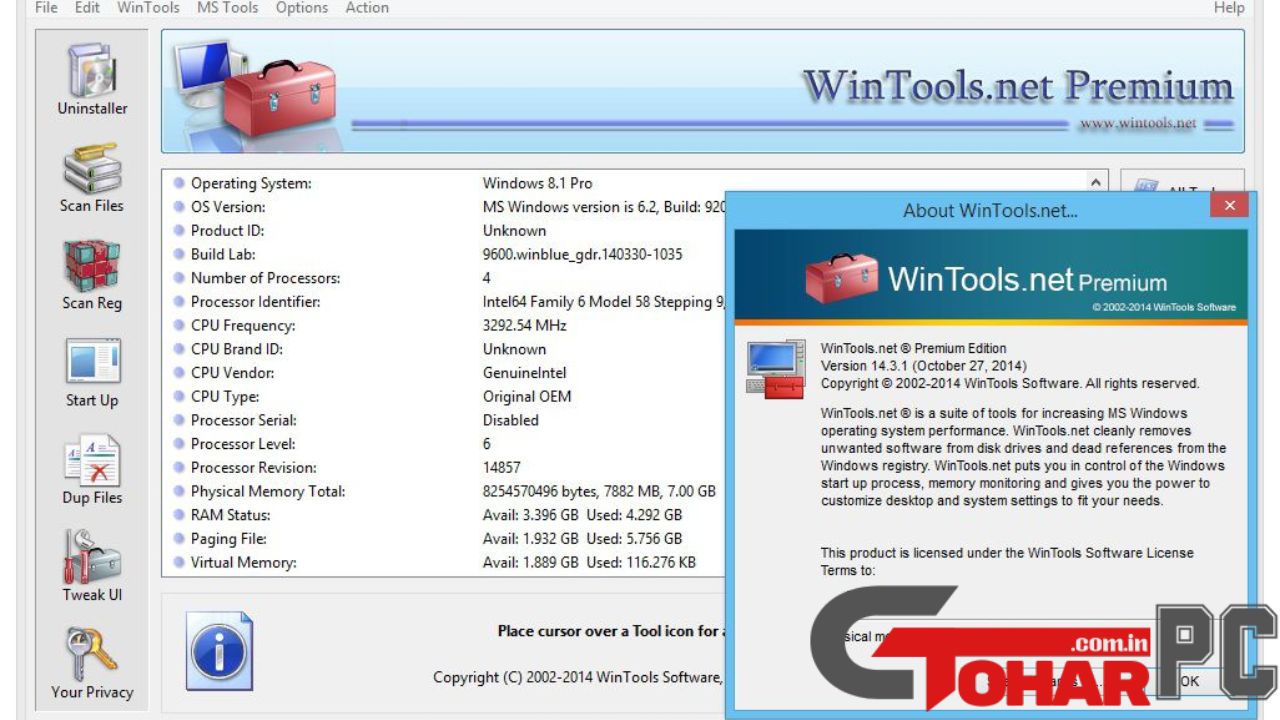Viewport: 1280px width, 720px height.
Task: Click the computer icon in About dialog
Action: pyautogui.click(x=776, y=368)
